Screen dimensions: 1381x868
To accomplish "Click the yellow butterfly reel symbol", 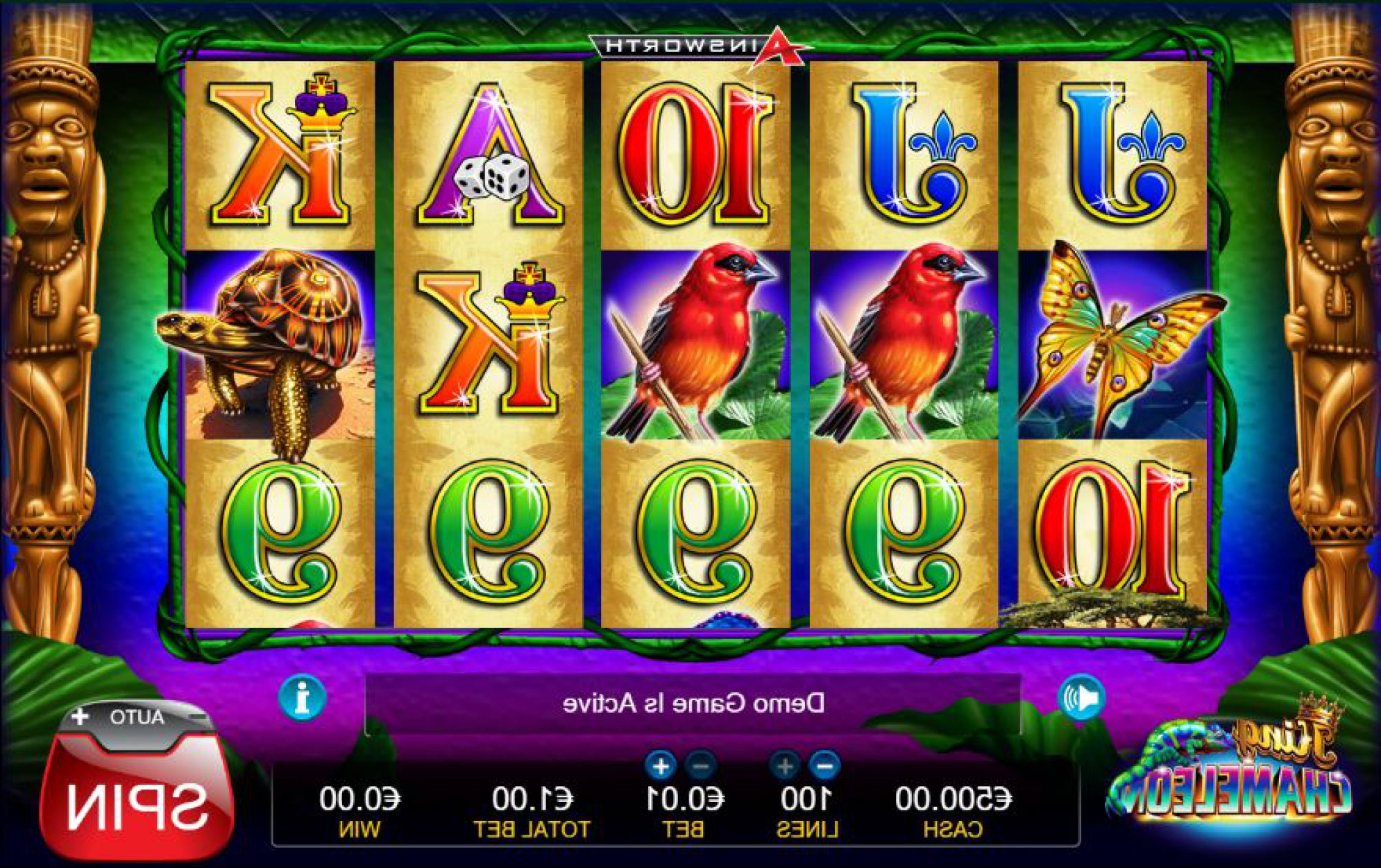I will click(x=1117, y=345).
